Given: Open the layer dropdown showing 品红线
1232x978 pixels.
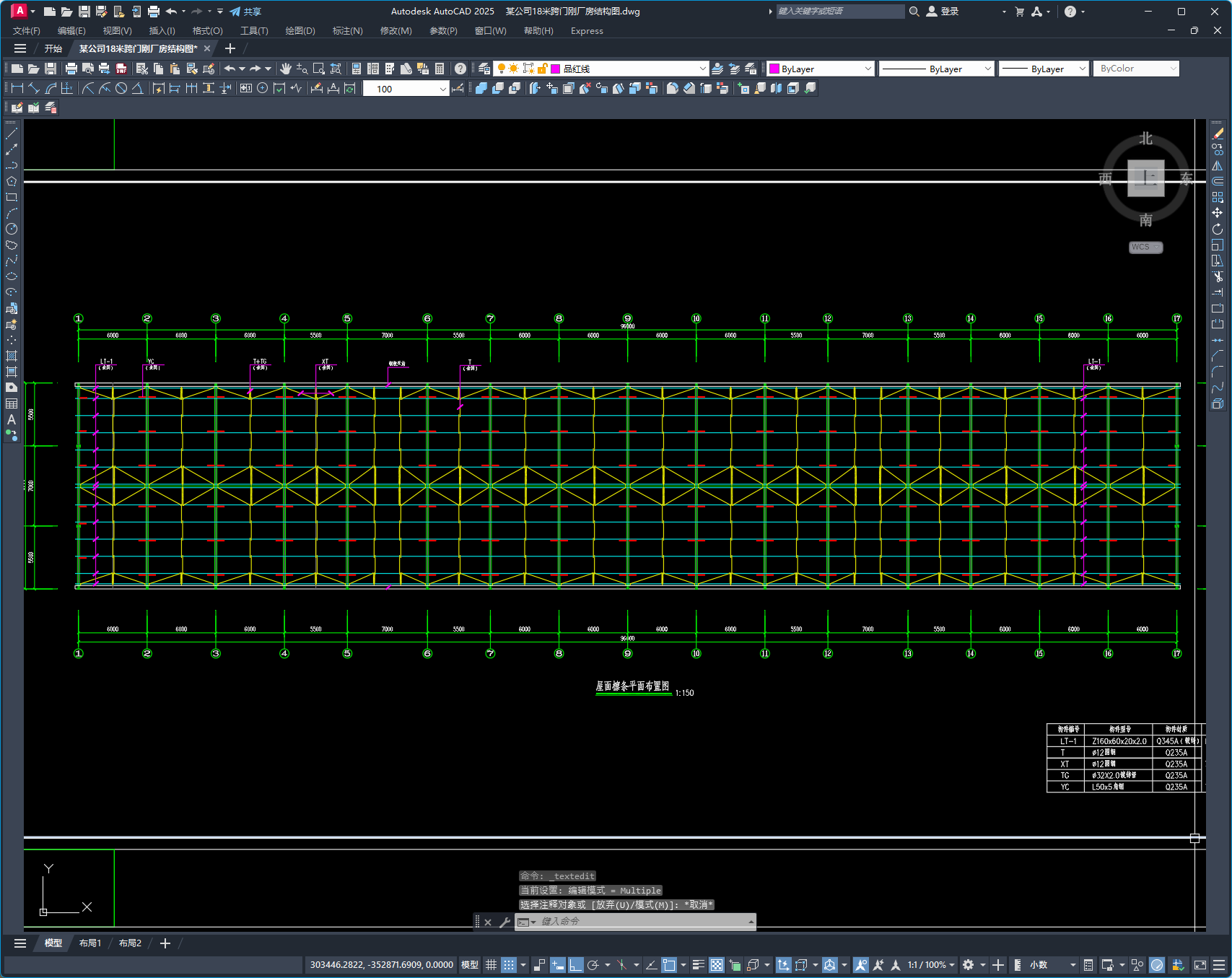Looking at the screenshot, I should point(601,69).
